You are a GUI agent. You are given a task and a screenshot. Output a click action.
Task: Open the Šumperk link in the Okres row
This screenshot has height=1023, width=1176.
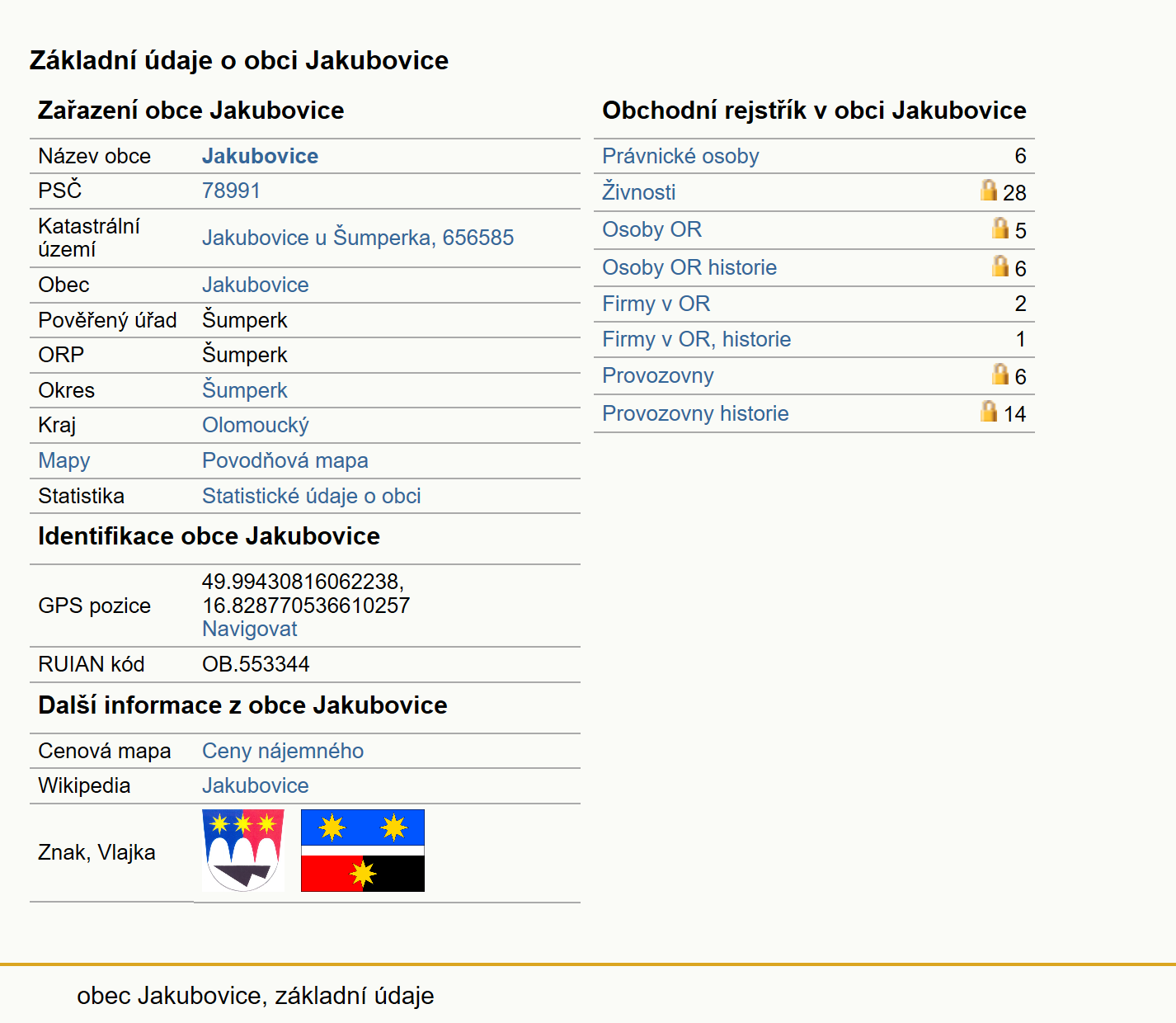pos(245,390)
